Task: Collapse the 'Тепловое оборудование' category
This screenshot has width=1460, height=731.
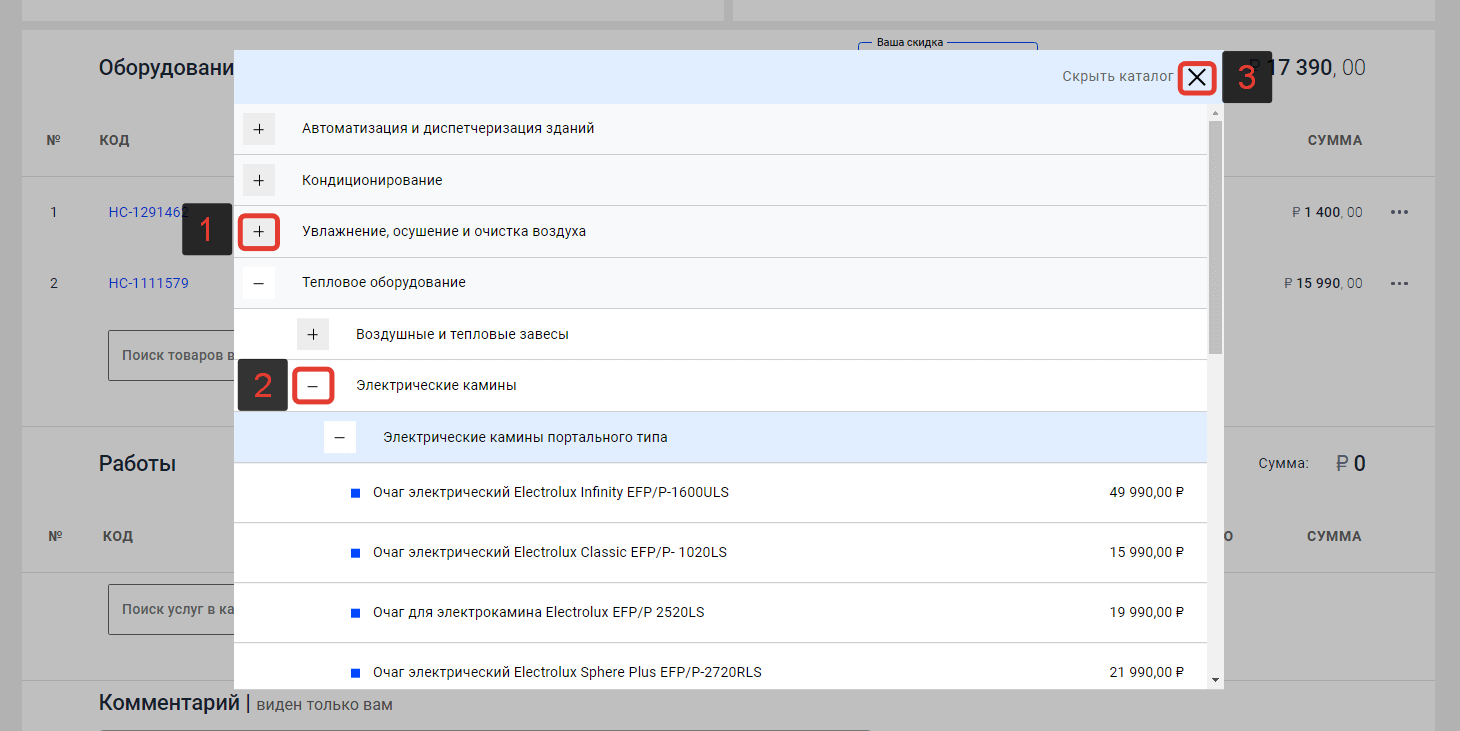Action: 259,284
